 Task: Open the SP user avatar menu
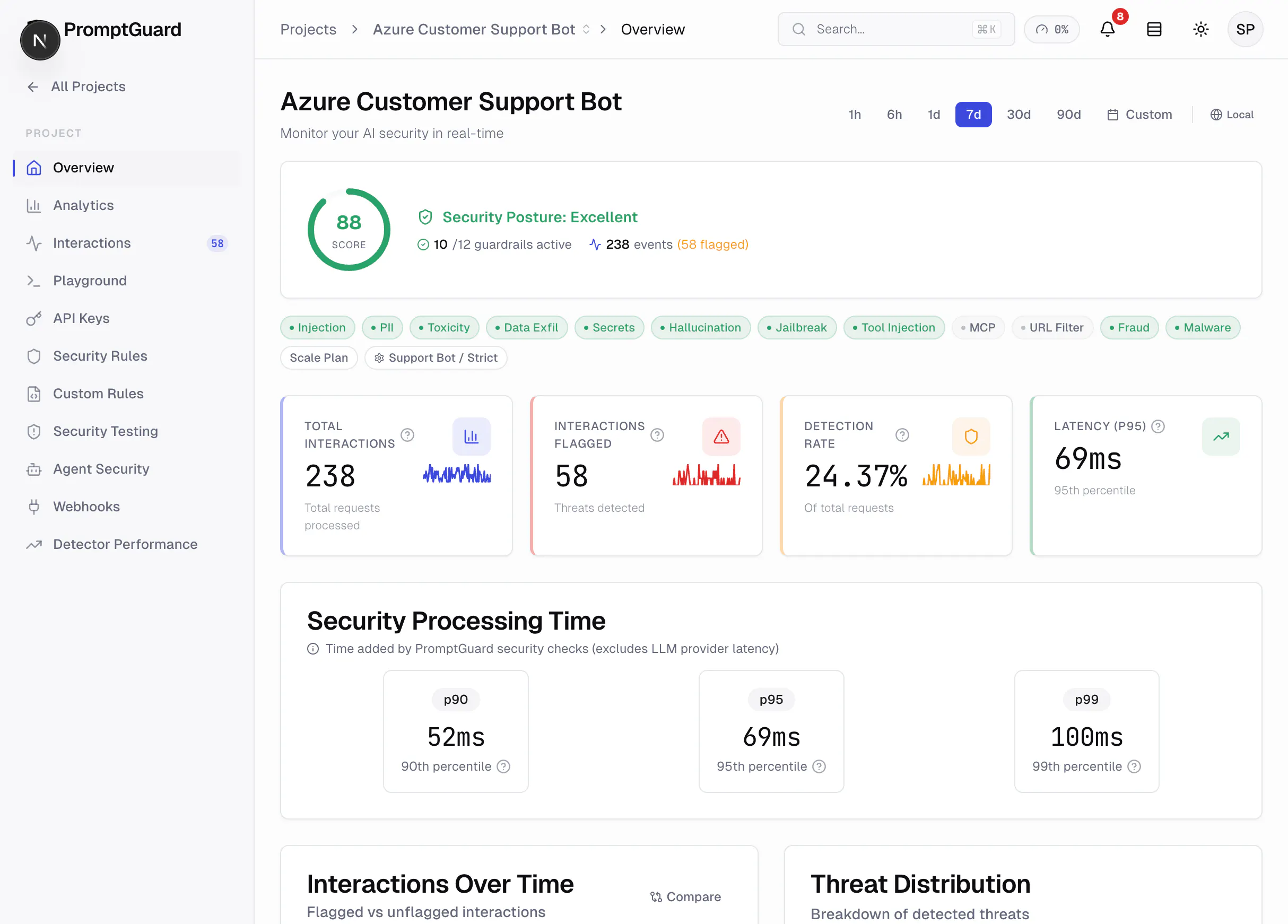[x=1245, y=29]
